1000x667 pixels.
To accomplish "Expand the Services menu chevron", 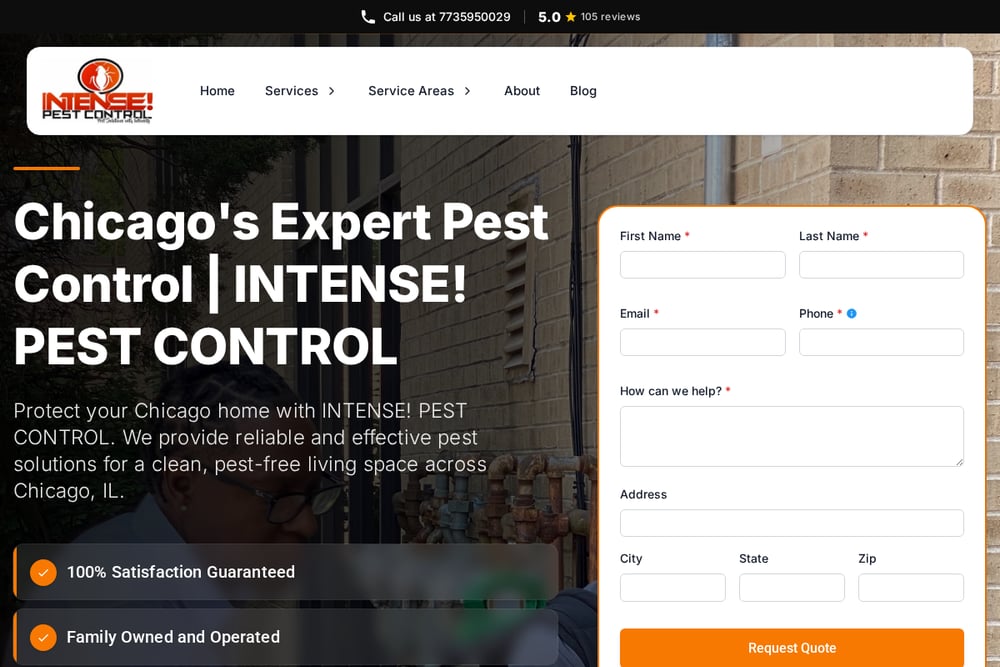I will coord(332,91).
